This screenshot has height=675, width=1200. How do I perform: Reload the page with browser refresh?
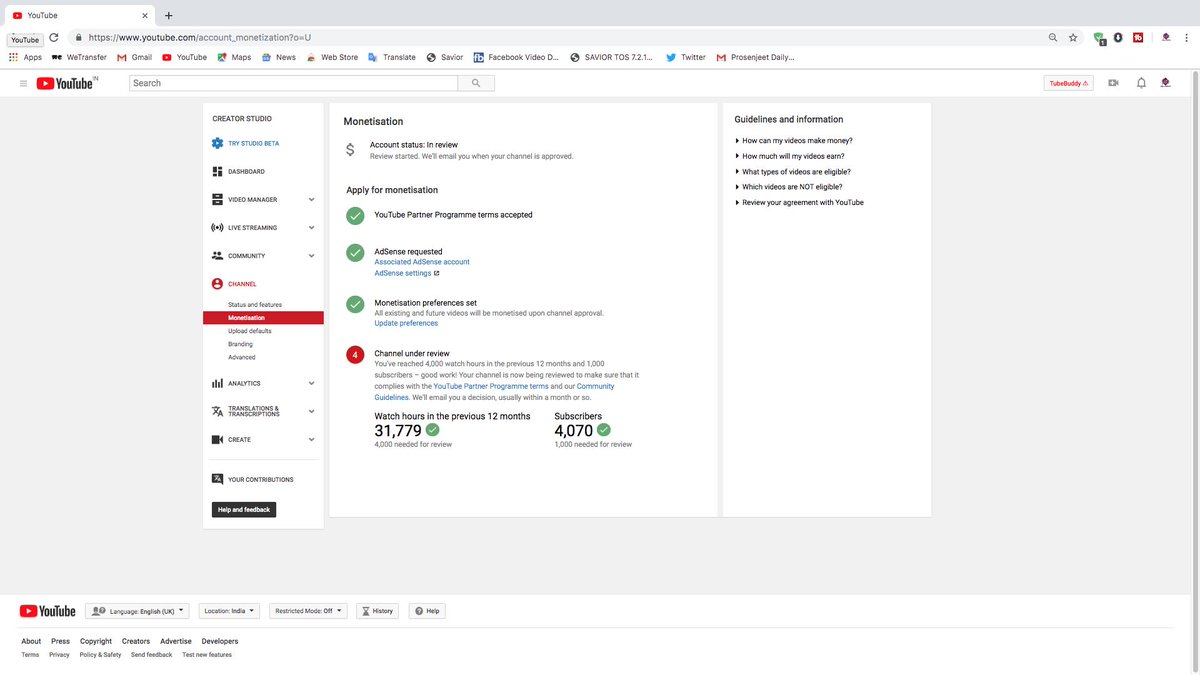point(53,37)
